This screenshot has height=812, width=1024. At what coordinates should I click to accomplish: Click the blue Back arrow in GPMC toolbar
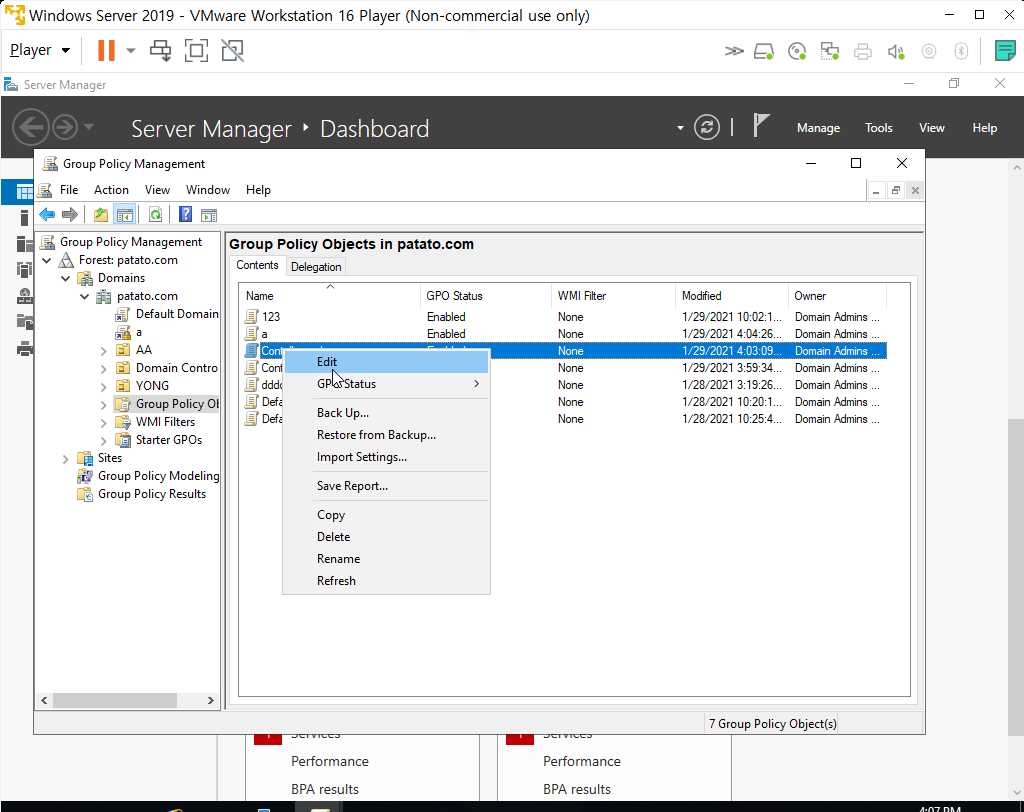pyautogui.click(x=47, y=214)
